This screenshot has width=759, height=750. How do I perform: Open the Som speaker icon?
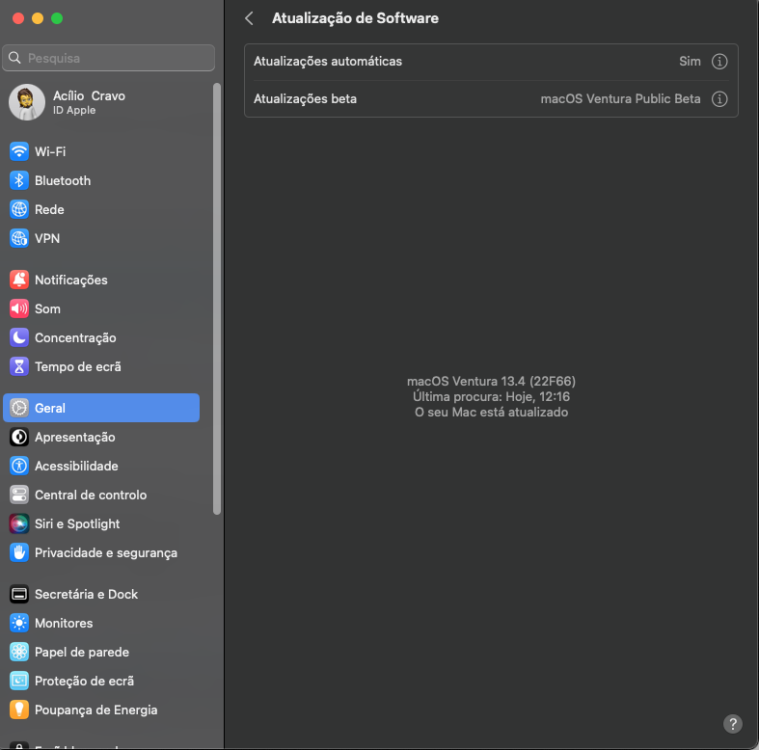[x=19, y=309]
